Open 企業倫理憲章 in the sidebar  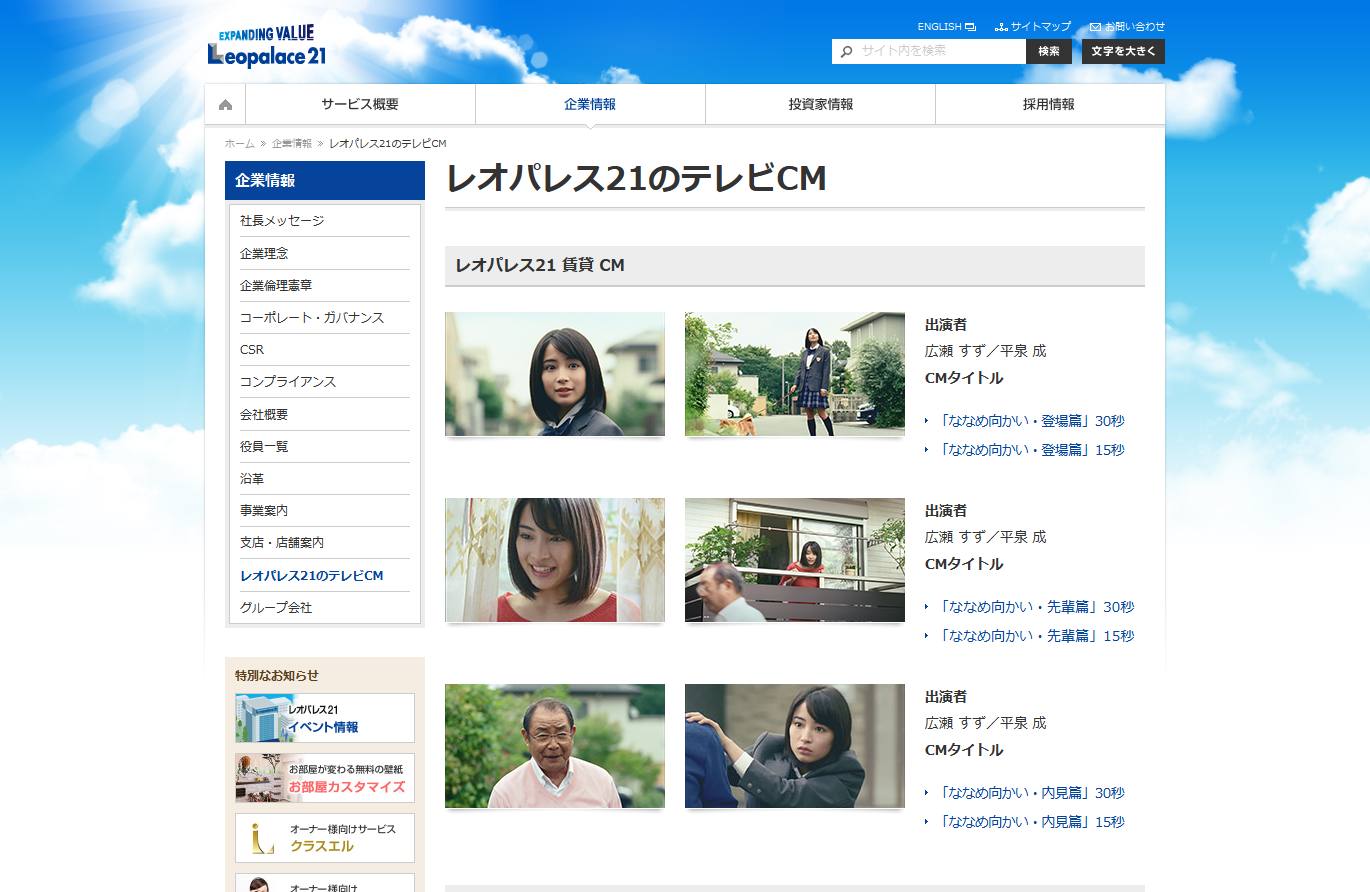[325, 286]
